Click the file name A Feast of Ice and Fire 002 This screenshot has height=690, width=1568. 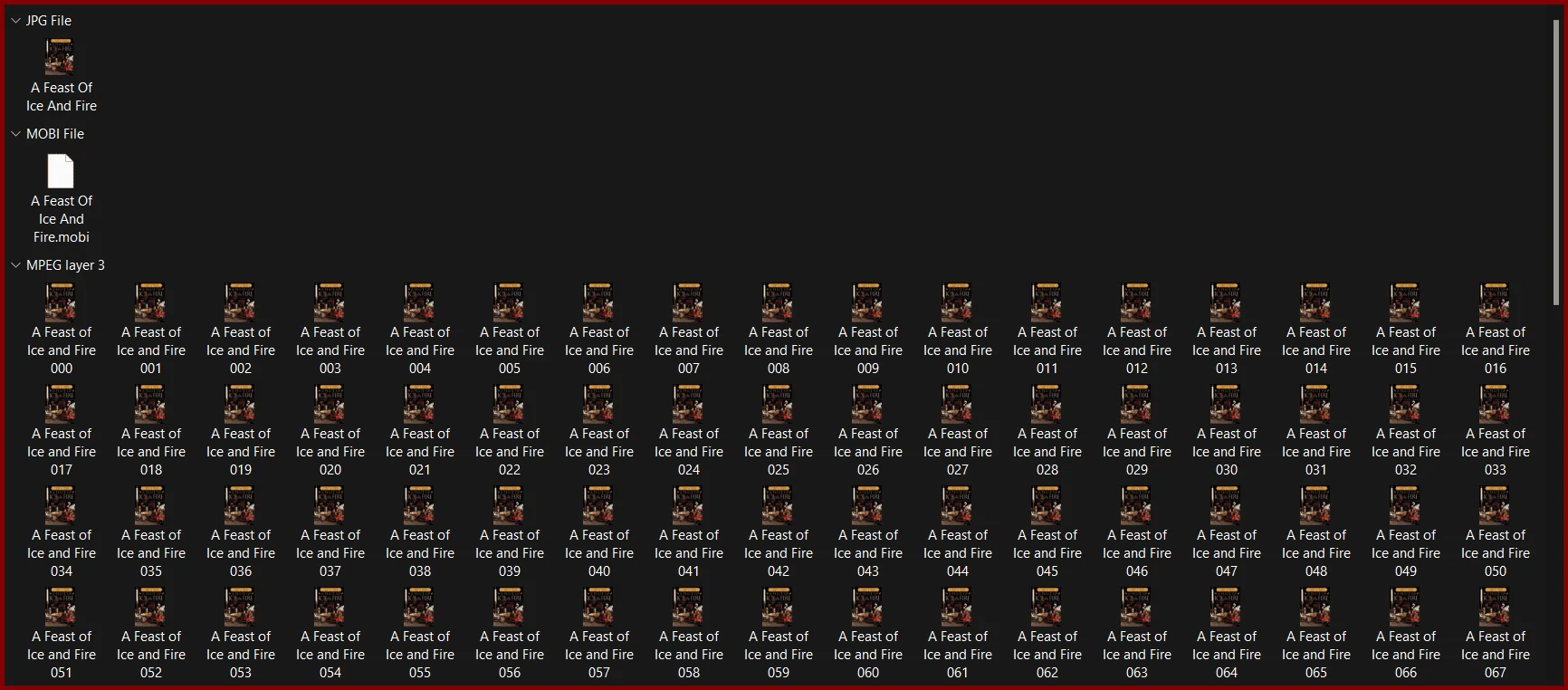(241, 350)
